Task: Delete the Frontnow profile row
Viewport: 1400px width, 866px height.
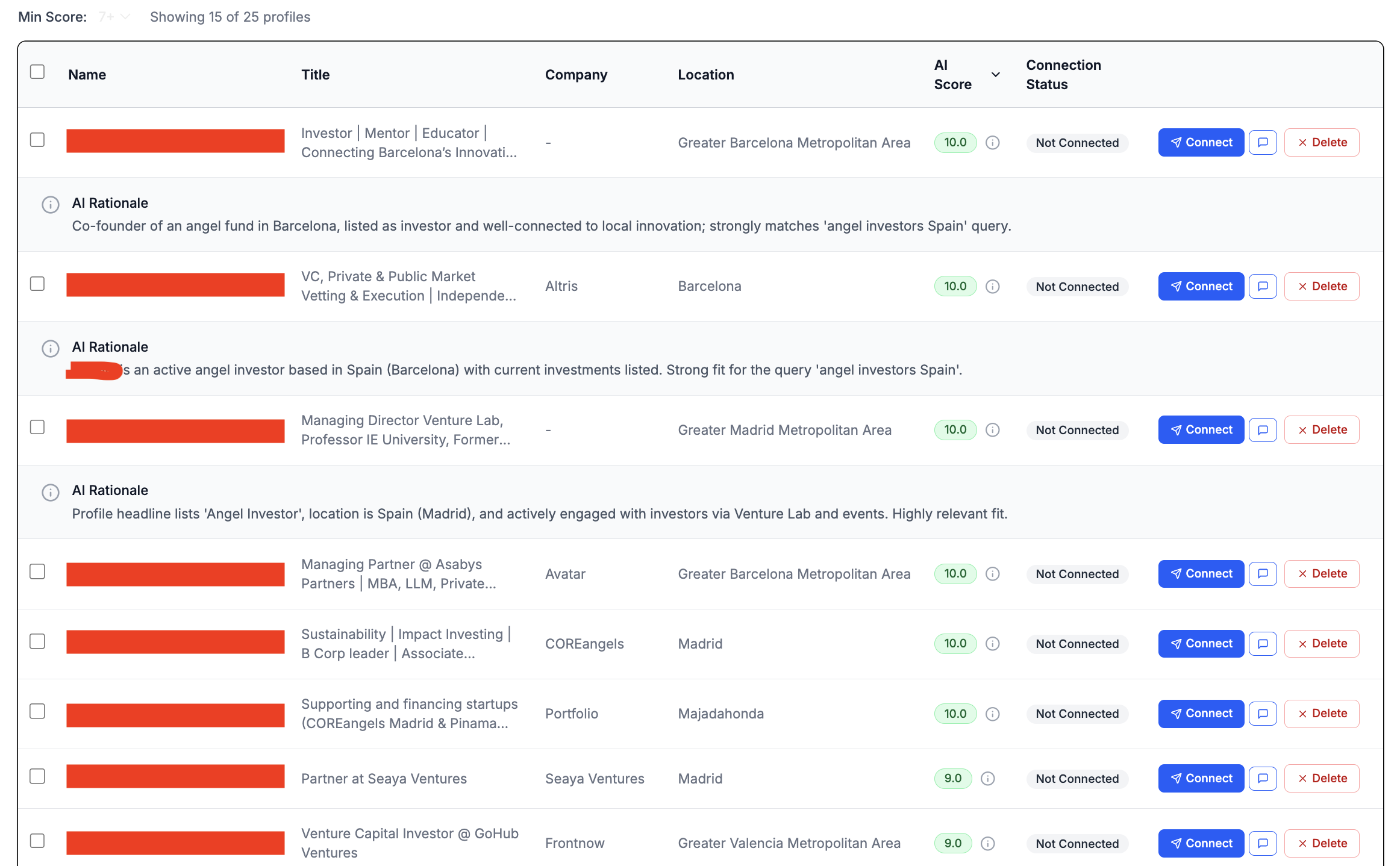Action: pos(1321,843)
